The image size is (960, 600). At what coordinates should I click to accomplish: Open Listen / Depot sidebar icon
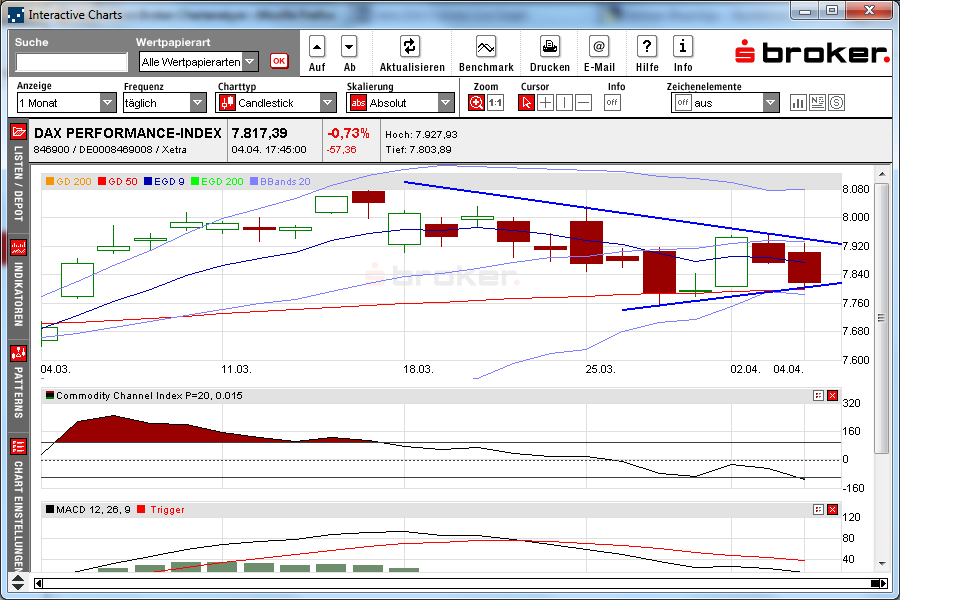[18, 132]
